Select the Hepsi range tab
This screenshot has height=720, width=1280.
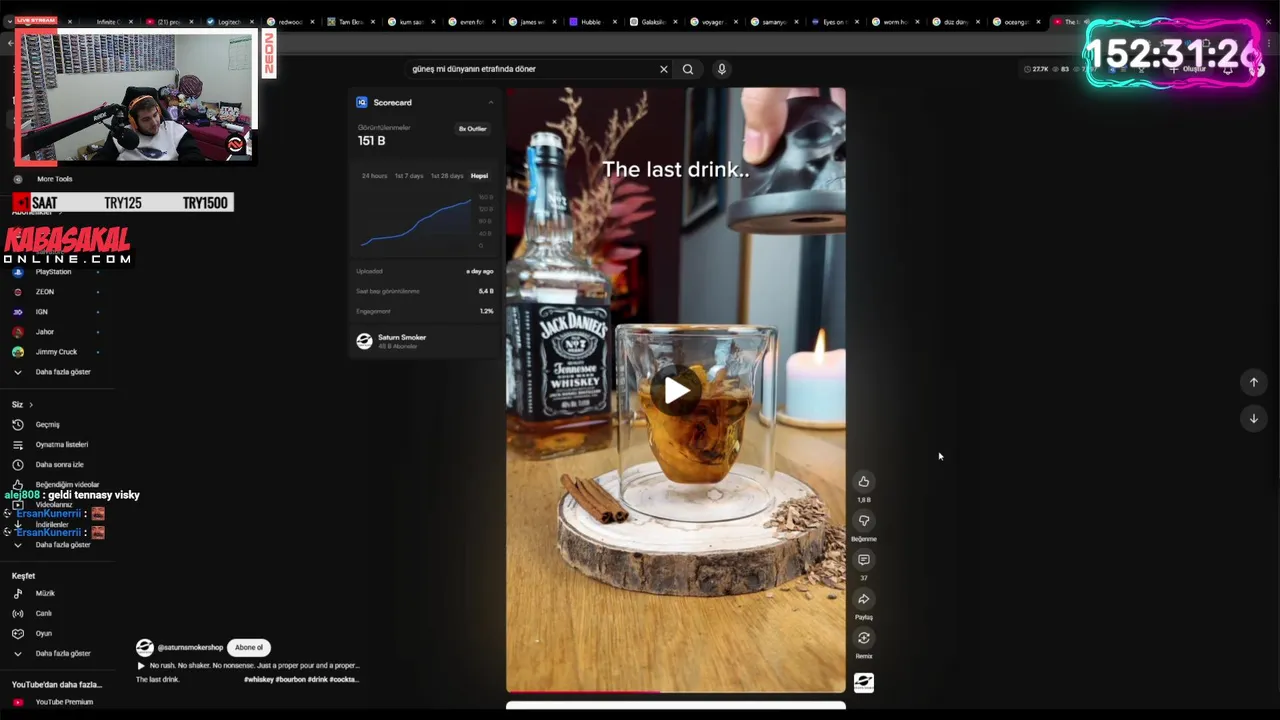pyautogui.click(x=480, y=176)
